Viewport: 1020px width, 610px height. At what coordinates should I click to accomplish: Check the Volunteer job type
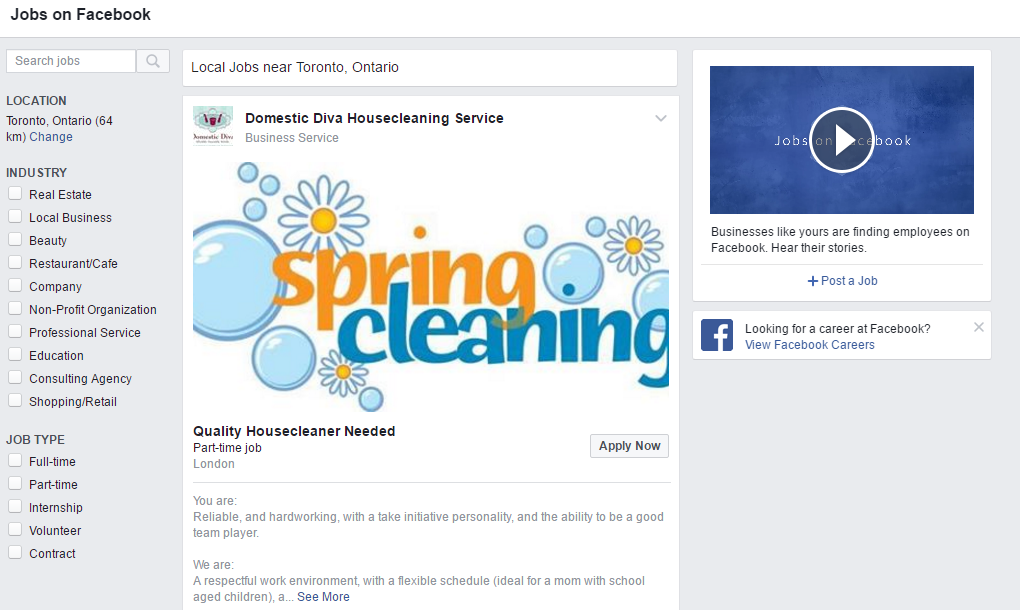coord(15,530)
